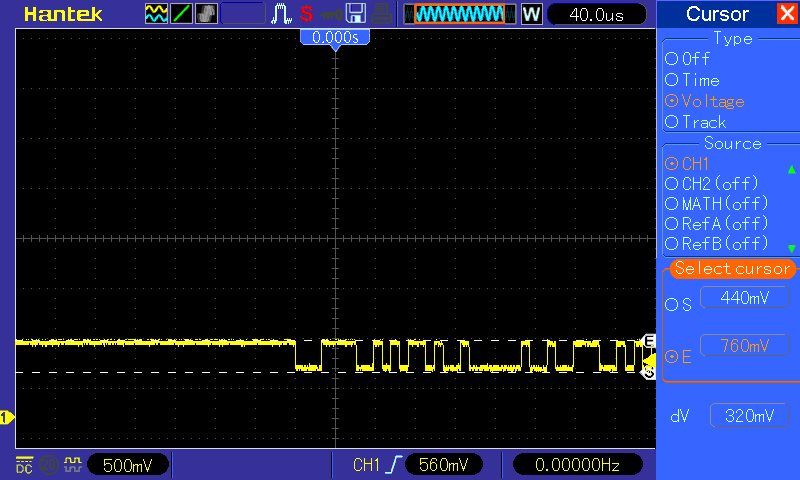Click the DC coupling icon

pyautogui.click(x=24, y=465)
